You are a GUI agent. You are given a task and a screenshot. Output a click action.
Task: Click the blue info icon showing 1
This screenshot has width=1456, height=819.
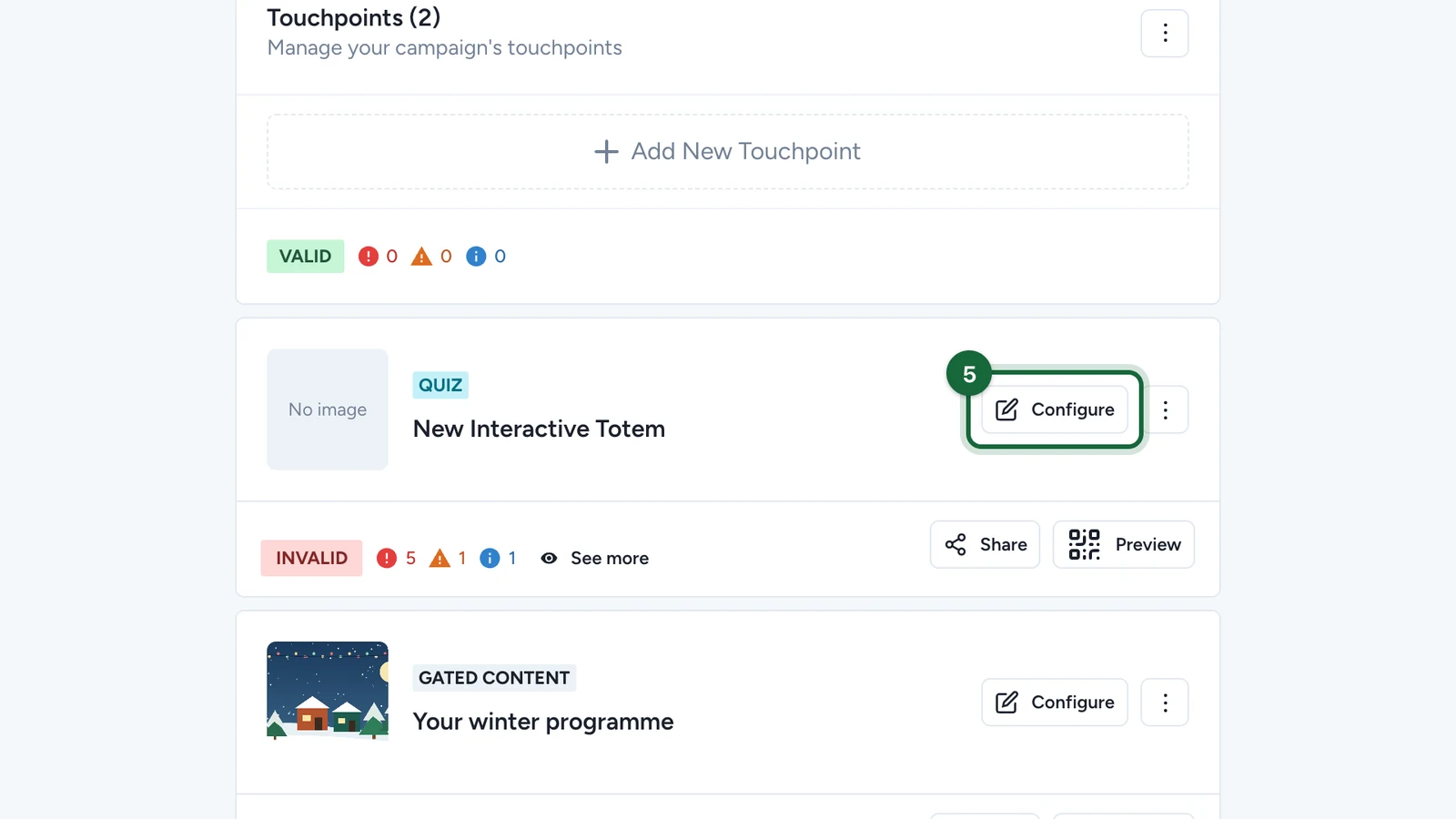click(x=490, y=558)
